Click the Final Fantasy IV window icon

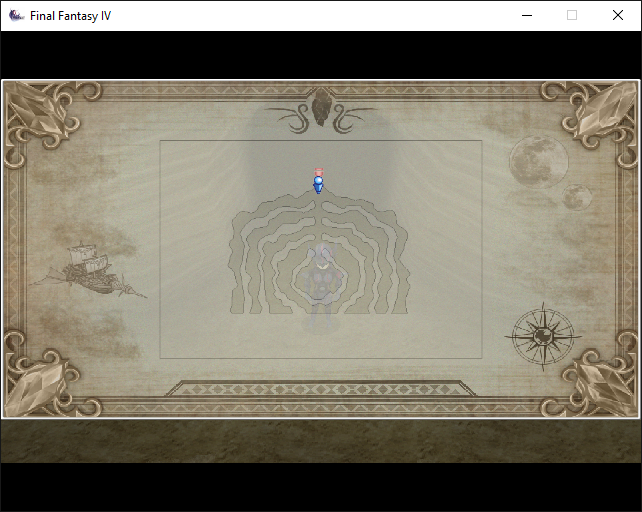pyautogui.click(x=16, y=16)
